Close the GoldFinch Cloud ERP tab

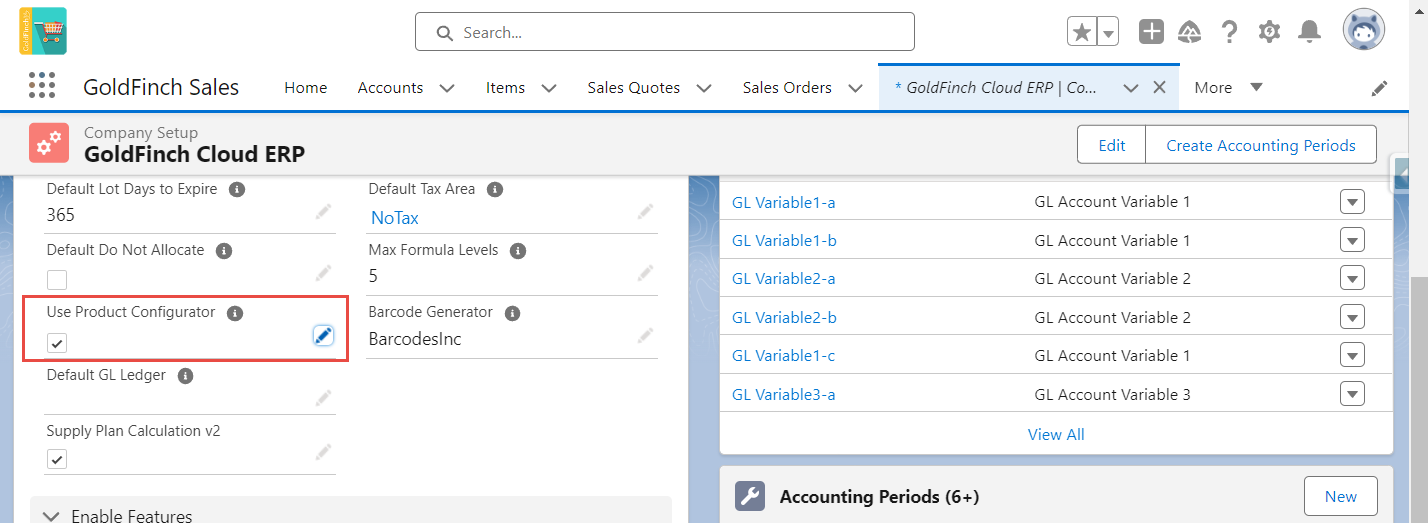pyautogui.click(x=1160, y=88)
